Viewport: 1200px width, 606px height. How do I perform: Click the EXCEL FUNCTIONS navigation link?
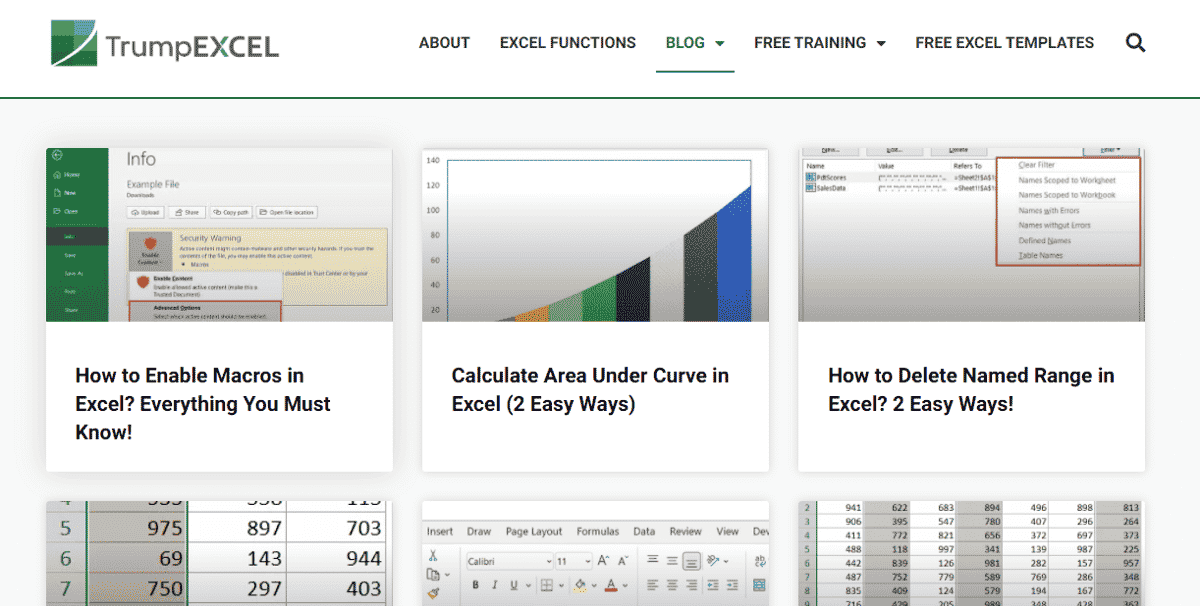(567, 42)
